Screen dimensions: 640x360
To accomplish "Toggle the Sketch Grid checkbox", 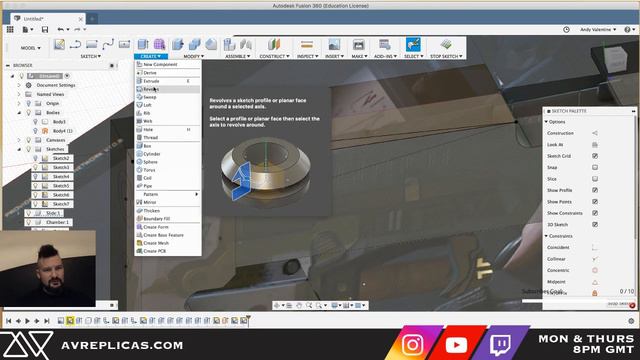I will pyautogui.click(x=595, y=156).
